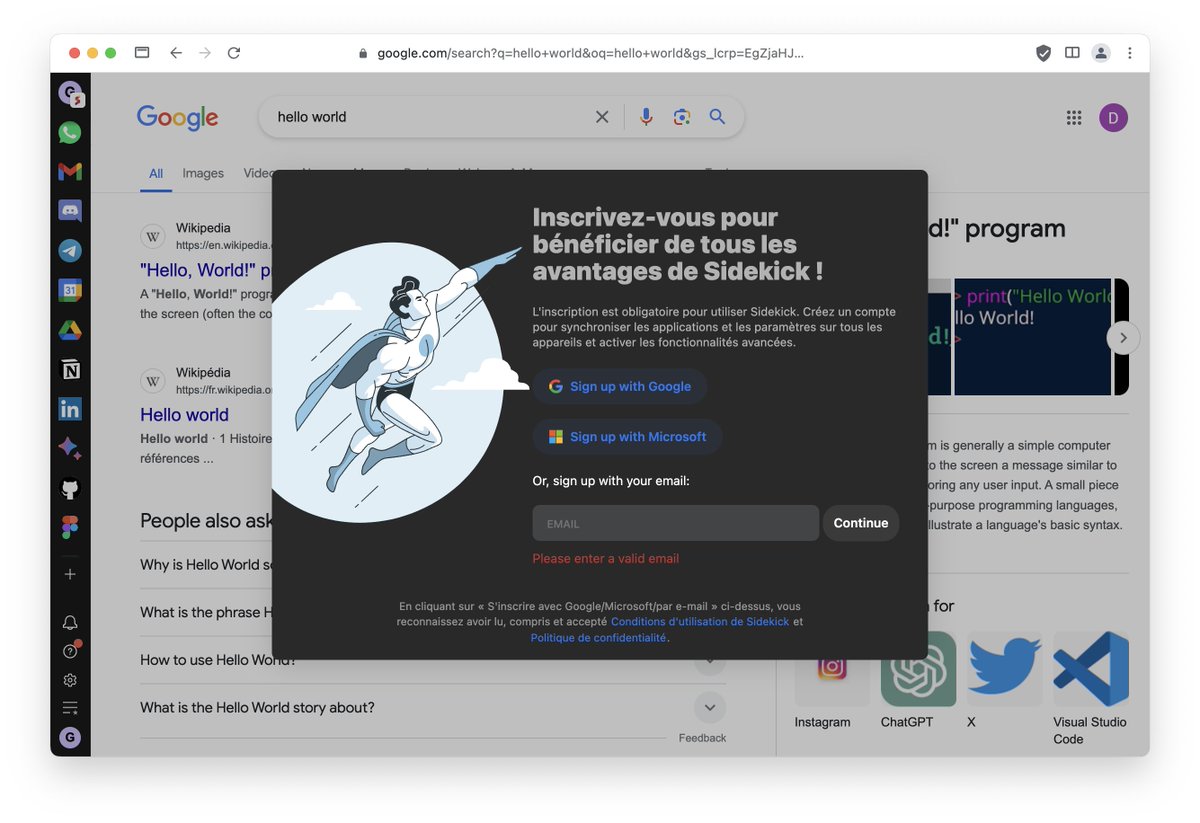Viewport: 1200px width, 823px height.
Task: Open Politique de confidentialité link
Action: coord(598,637)
